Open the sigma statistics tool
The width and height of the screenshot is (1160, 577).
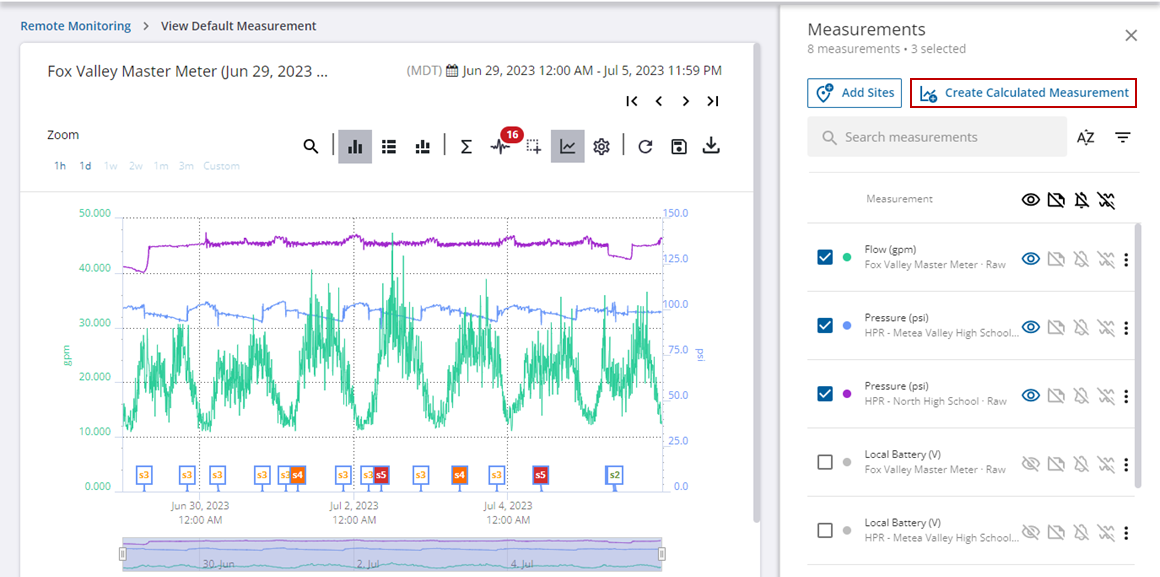click(x=466, y=147)
